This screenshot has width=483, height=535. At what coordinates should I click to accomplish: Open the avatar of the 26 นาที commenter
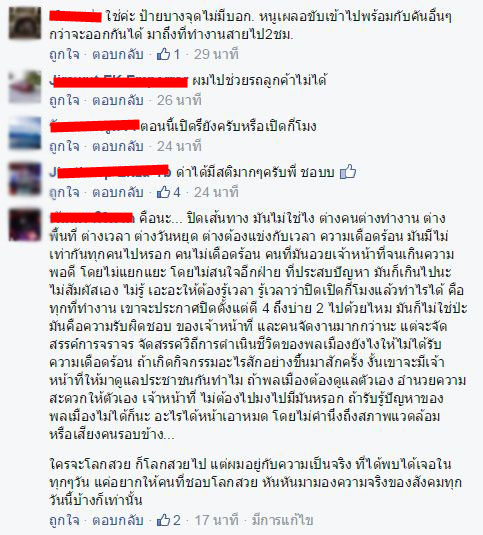pyautogui.click(x=25, y=87)
